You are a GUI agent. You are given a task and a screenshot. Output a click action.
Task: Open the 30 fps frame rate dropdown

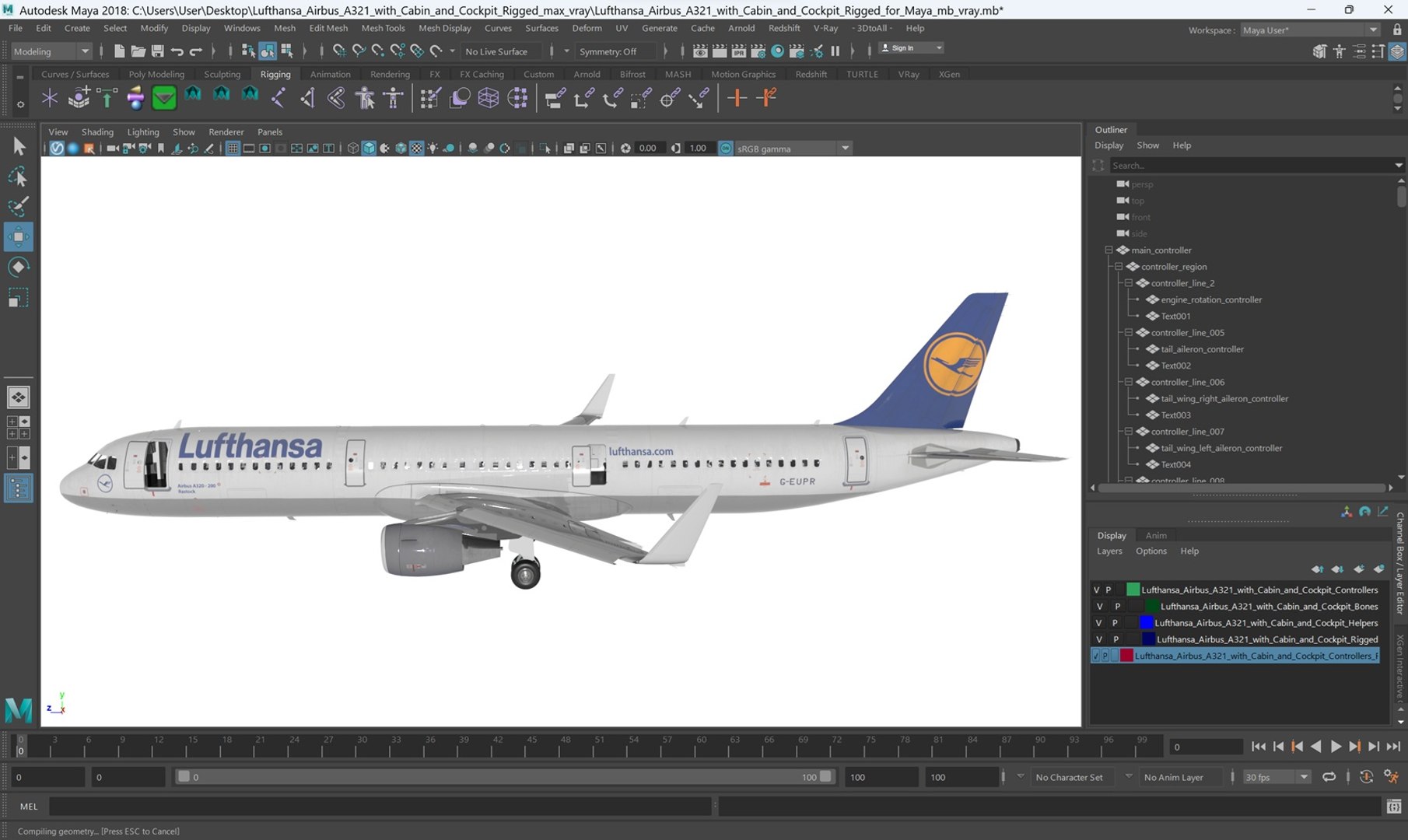pos(1276,777)
